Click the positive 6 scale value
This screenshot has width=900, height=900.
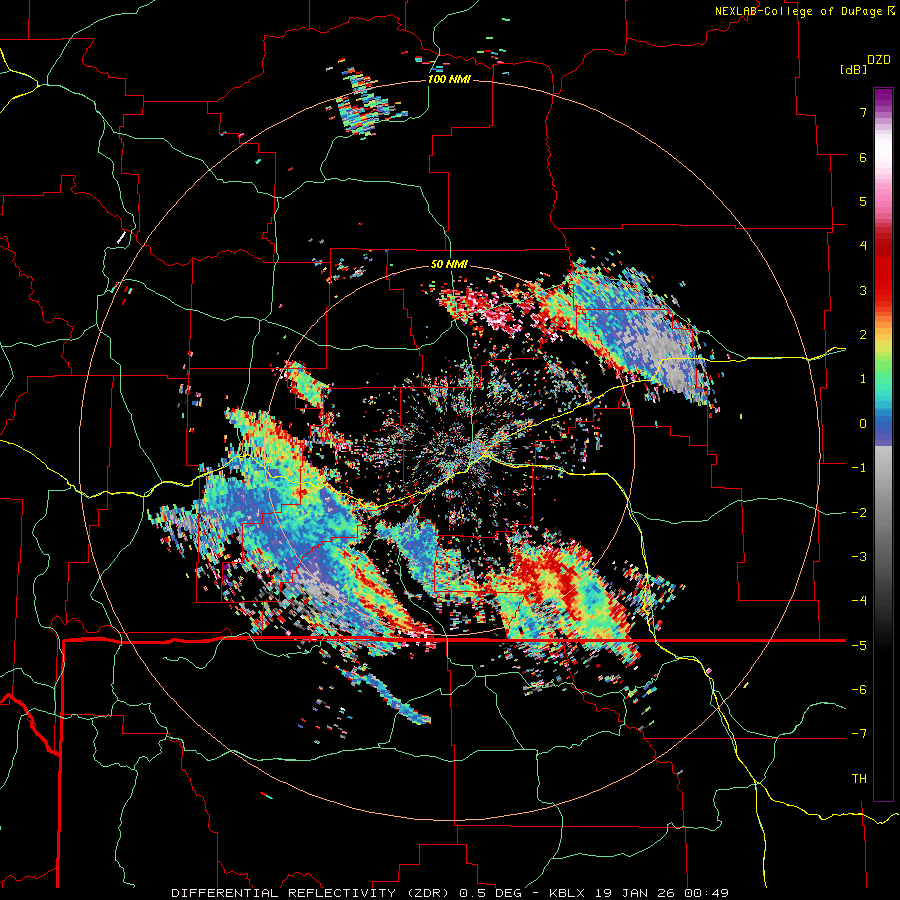(863, 157)
